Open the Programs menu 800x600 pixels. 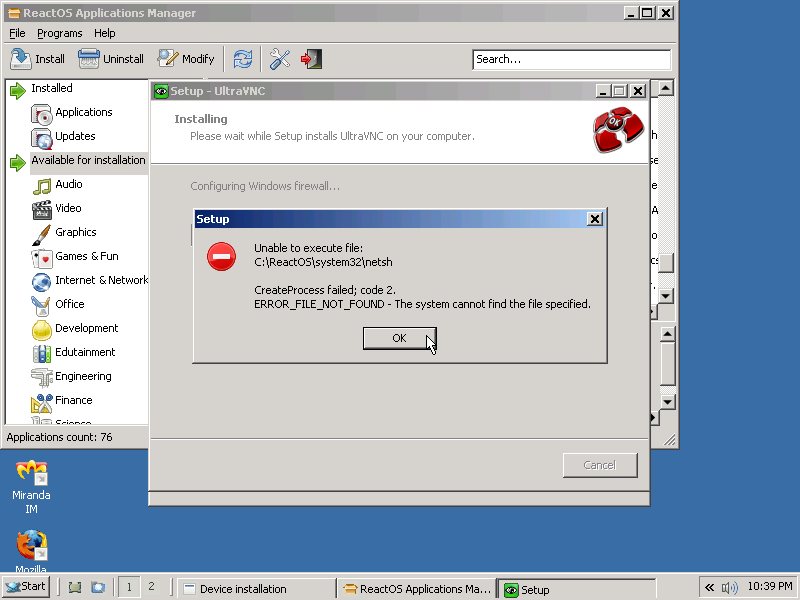(x=60, y=33)
